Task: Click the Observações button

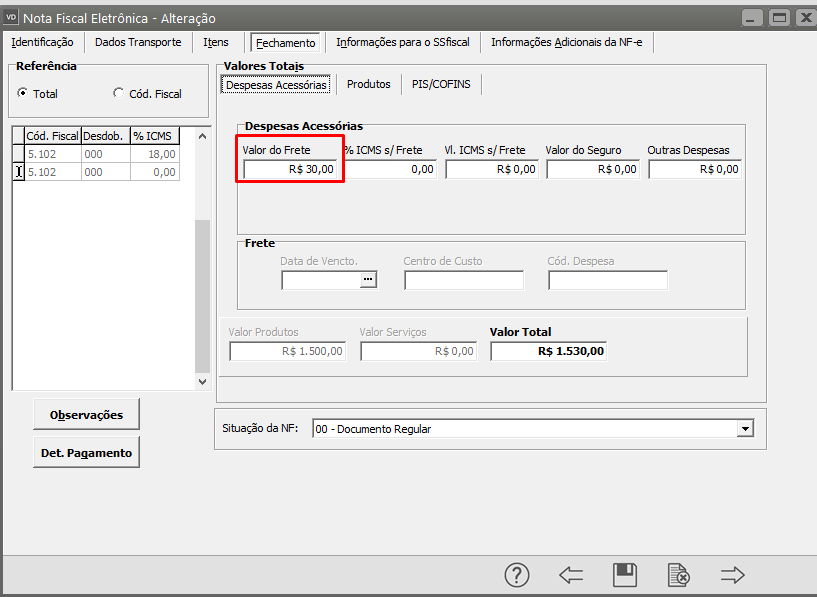Action: (x=86, y=414)
